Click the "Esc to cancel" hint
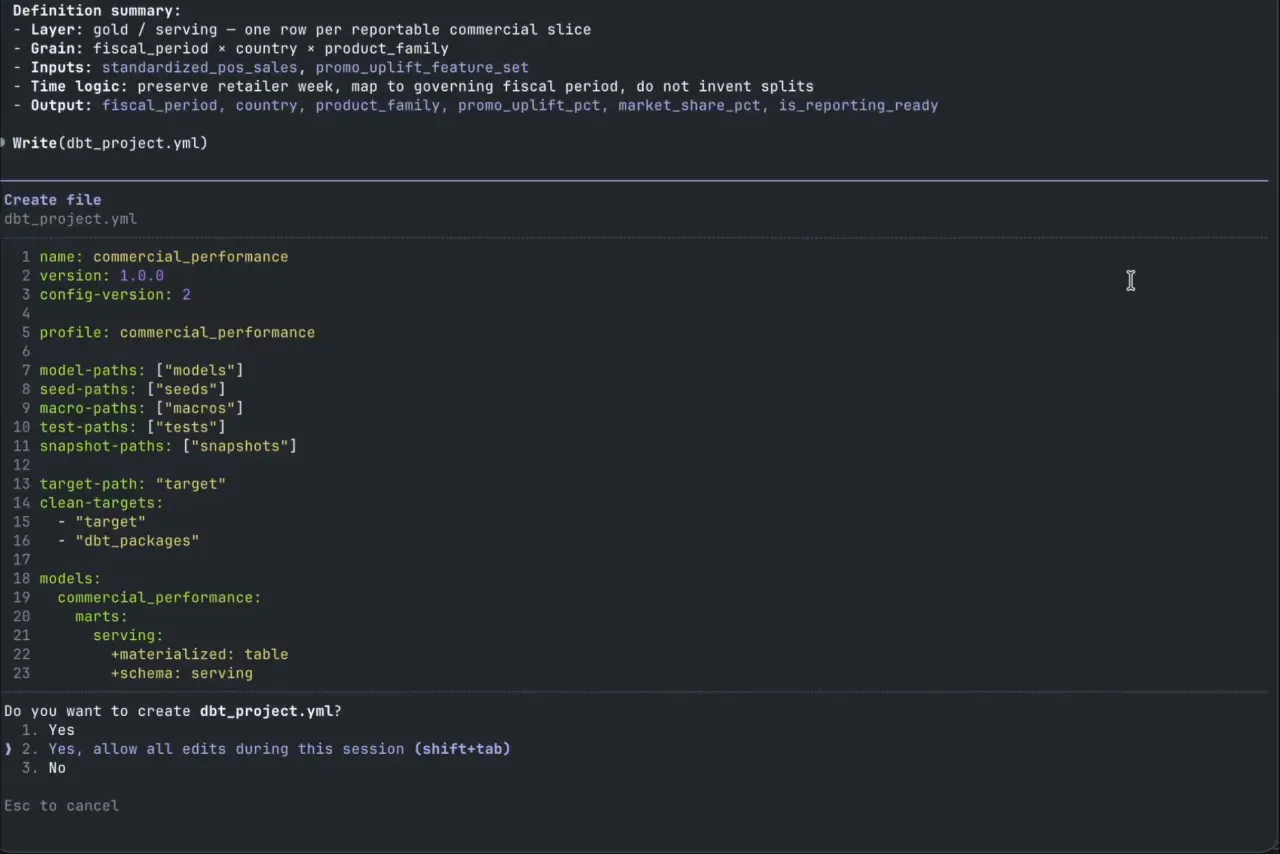The height and width of the screenshot is (854, 1280). coord(61,806)
